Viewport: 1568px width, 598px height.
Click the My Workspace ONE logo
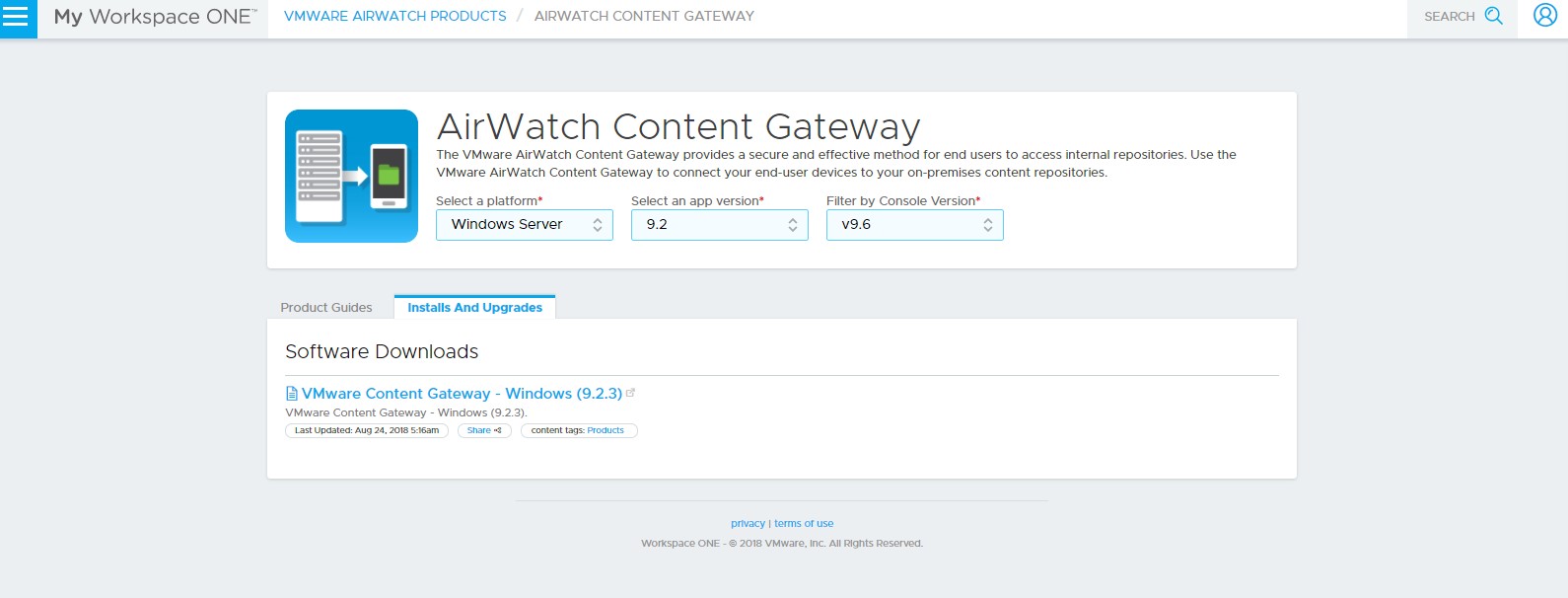tap(155, 17)
